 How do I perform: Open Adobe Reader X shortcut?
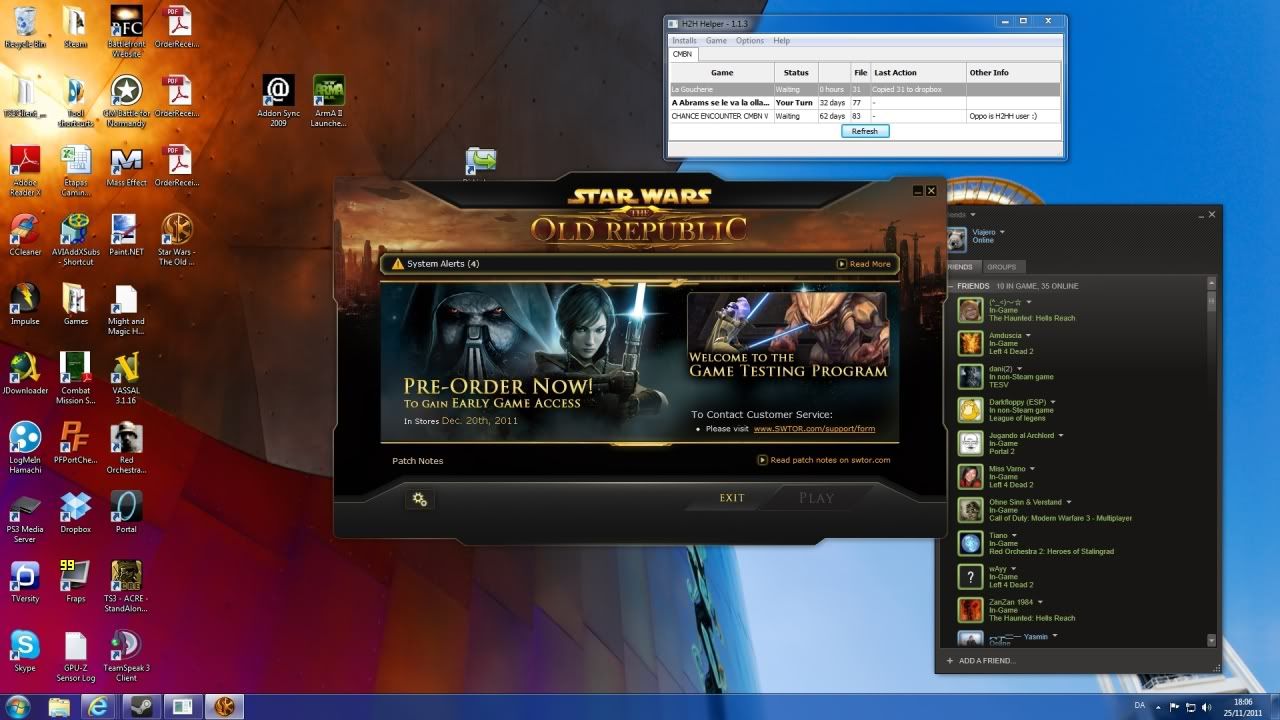tap(25, 172)
